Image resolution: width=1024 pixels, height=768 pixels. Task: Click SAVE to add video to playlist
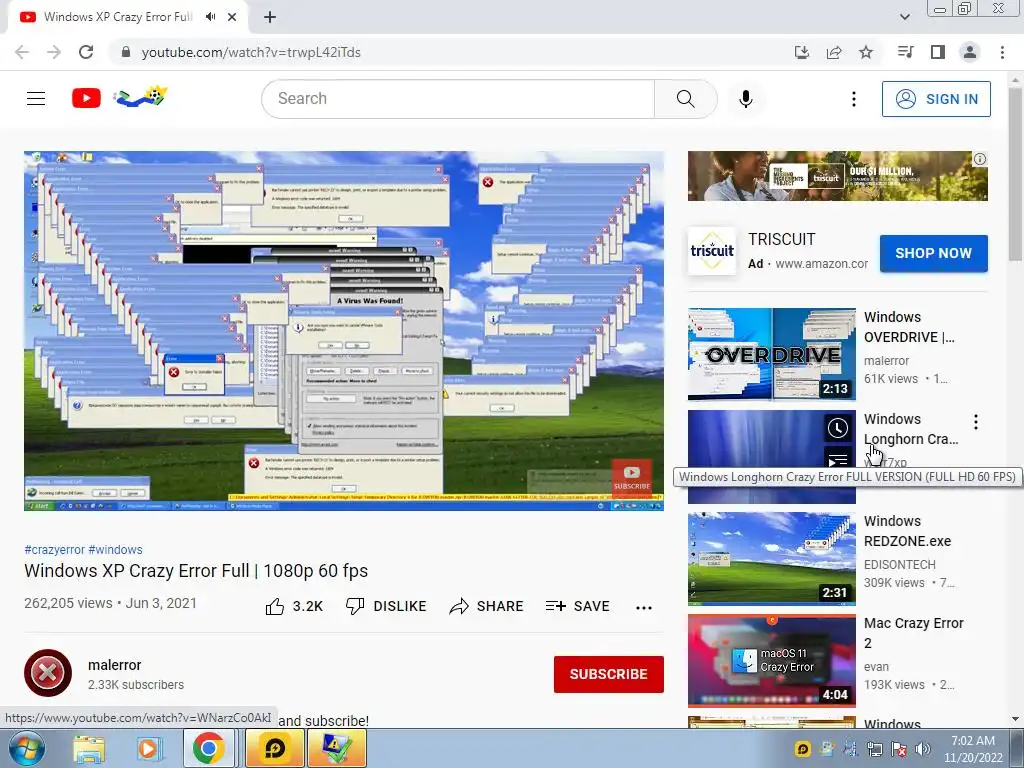[x=577, y=607]
